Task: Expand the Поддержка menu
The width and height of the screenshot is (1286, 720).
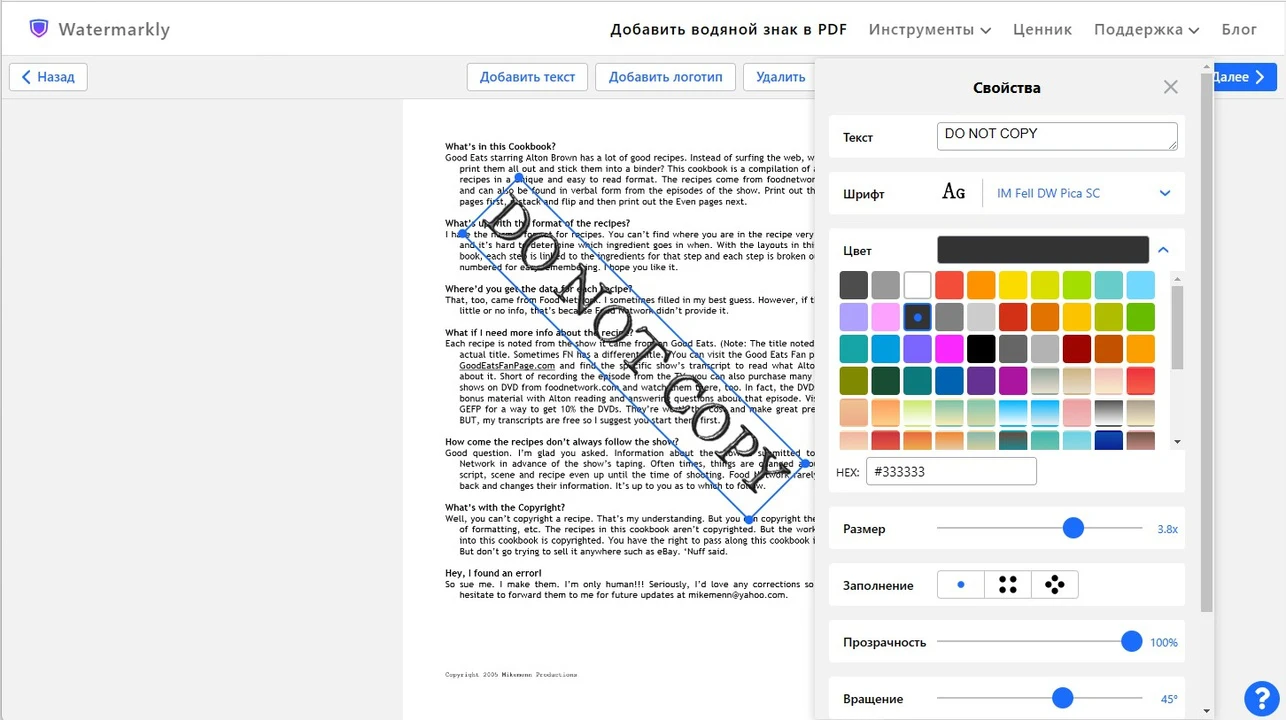Action: tap(1146, 29)
